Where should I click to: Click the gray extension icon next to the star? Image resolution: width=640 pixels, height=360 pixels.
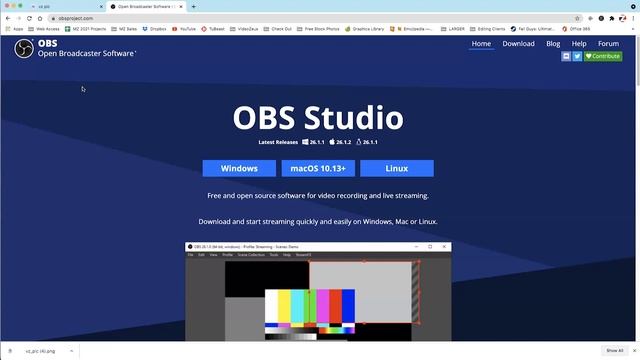(590, 18)
